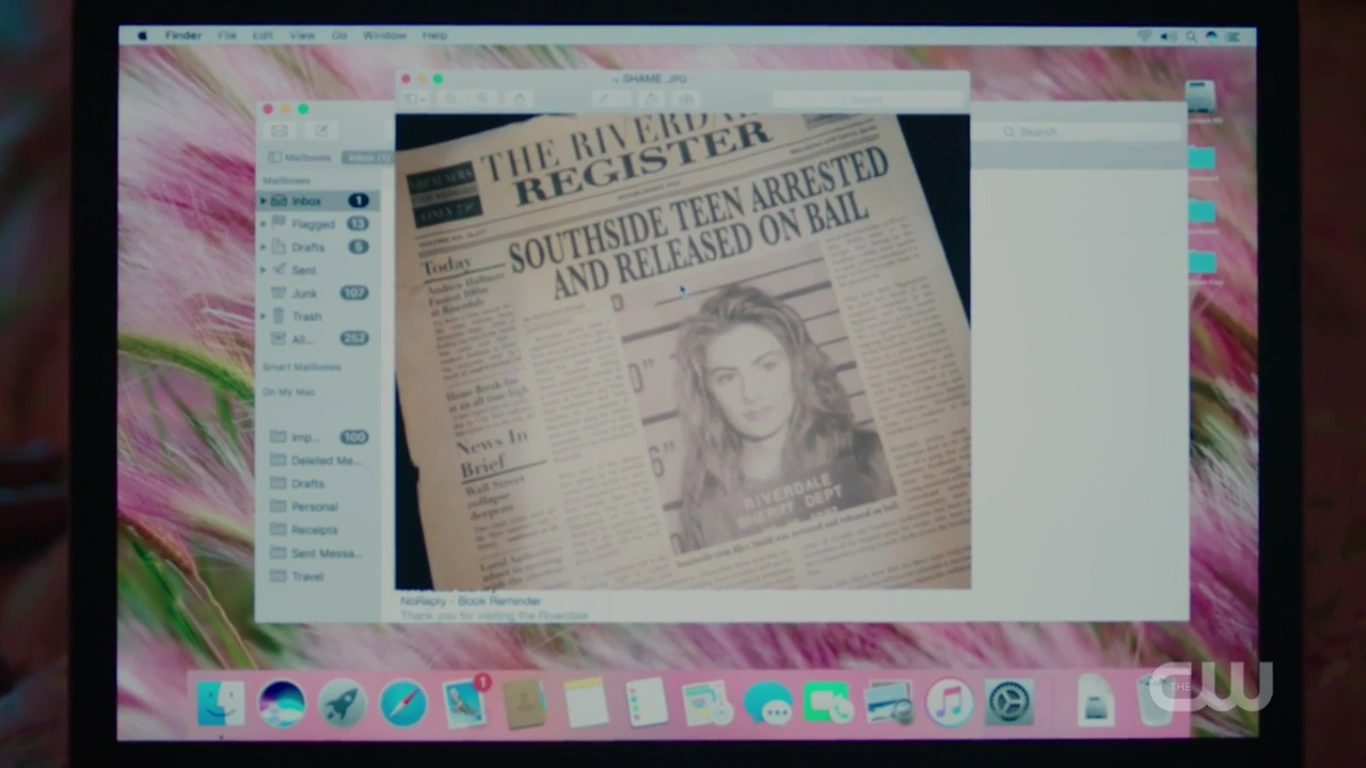Toggle the Mailboxes button in Mail favorites bar
Screen dimensions: 1366x768
301,158
